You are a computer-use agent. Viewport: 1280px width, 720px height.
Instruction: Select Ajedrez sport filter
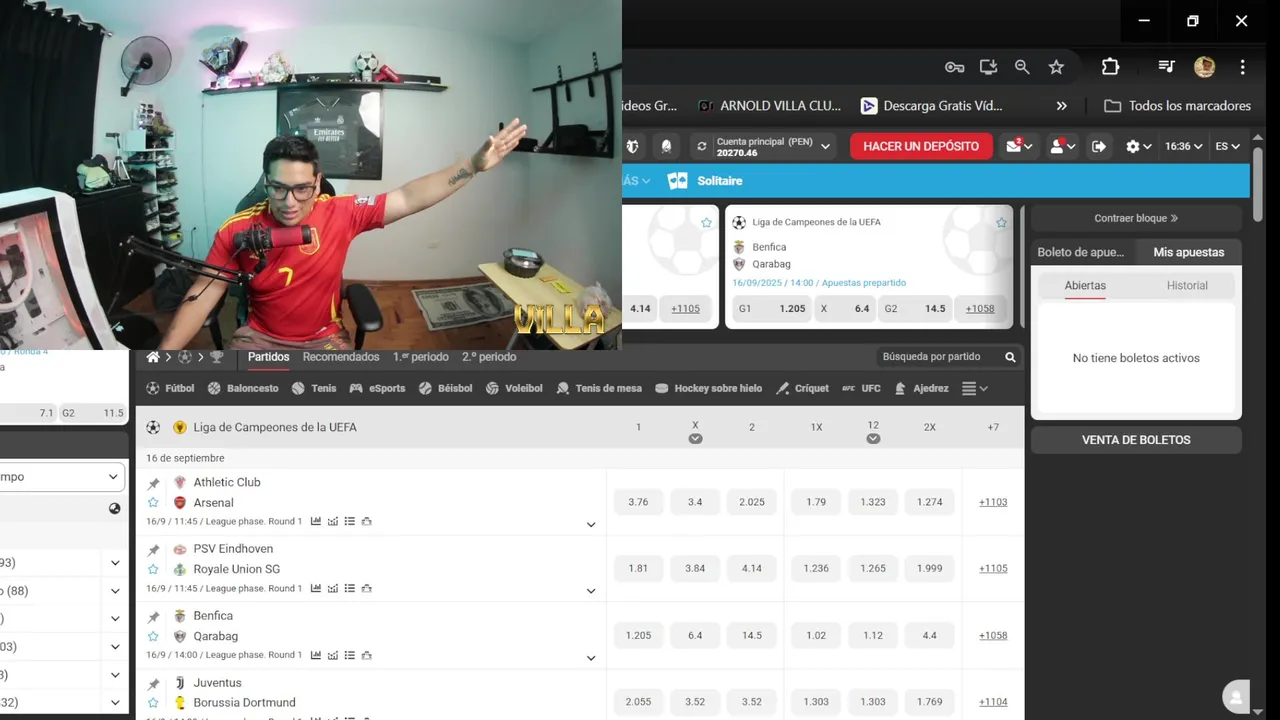(x=921, y=388)
